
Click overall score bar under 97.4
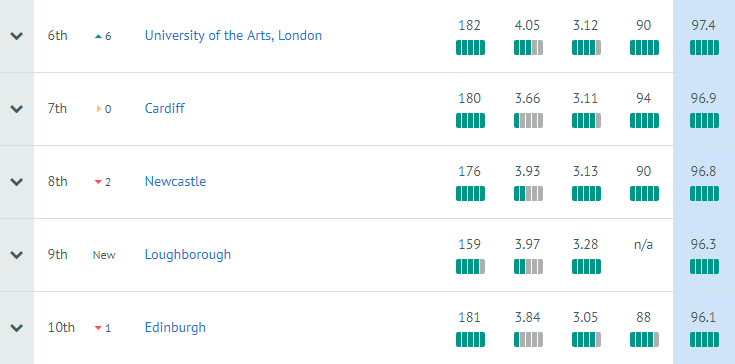point(704,47)
